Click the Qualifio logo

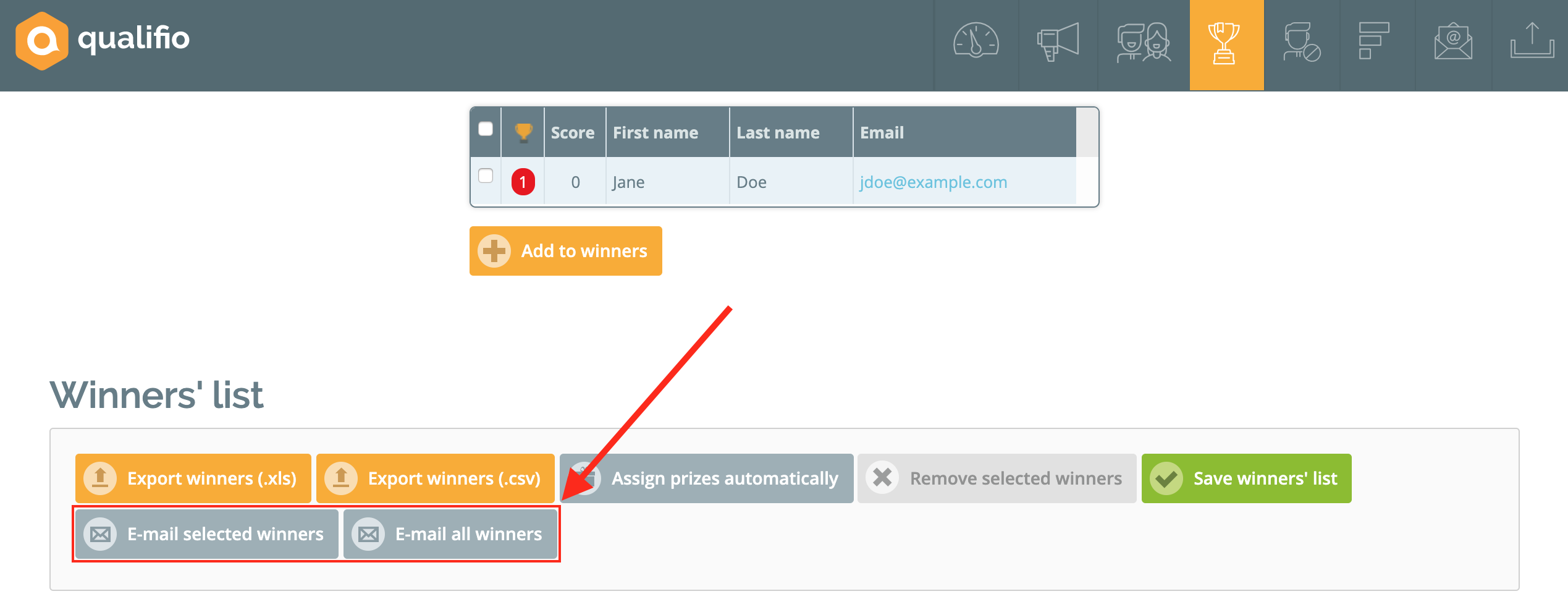click(103, 40)
